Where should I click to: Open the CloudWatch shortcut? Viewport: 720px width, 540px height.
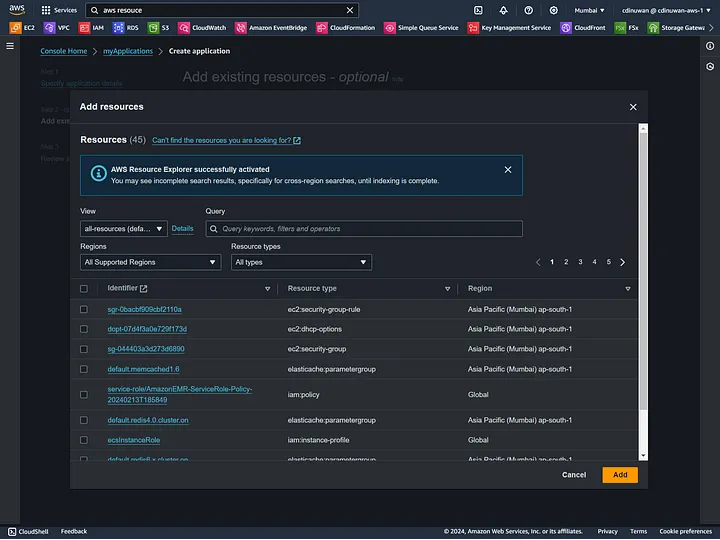point(202,28)
